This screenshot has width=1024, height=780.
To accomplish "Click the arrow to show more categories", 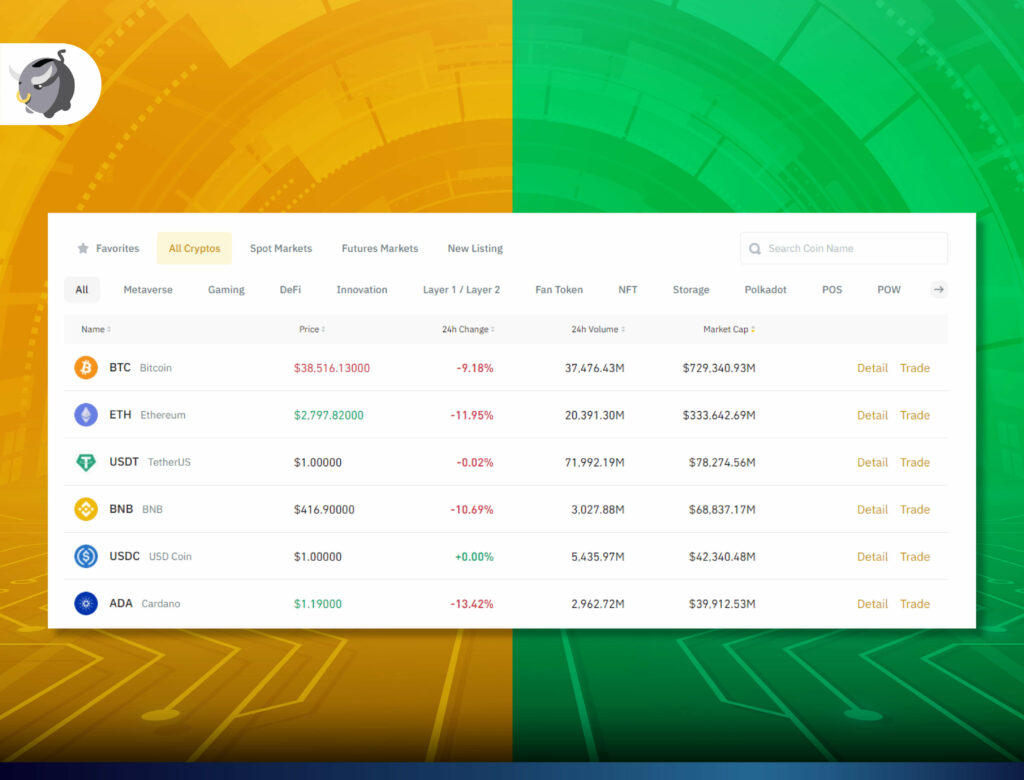I will 938,289.
